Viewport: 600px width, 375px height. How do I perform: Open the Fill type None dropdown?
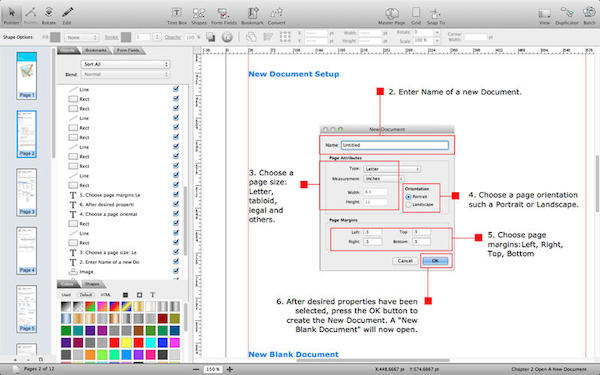pos(81,38)
